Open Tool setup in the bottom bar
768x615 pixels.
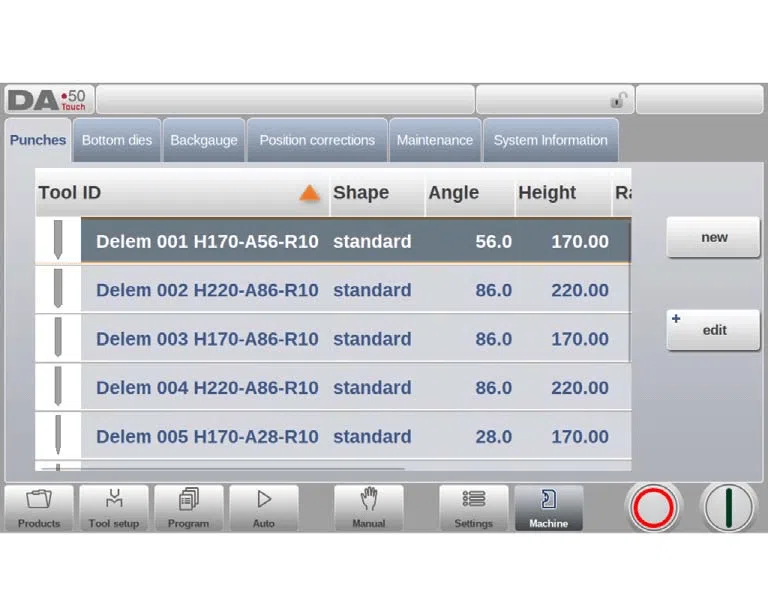(114, 508)
